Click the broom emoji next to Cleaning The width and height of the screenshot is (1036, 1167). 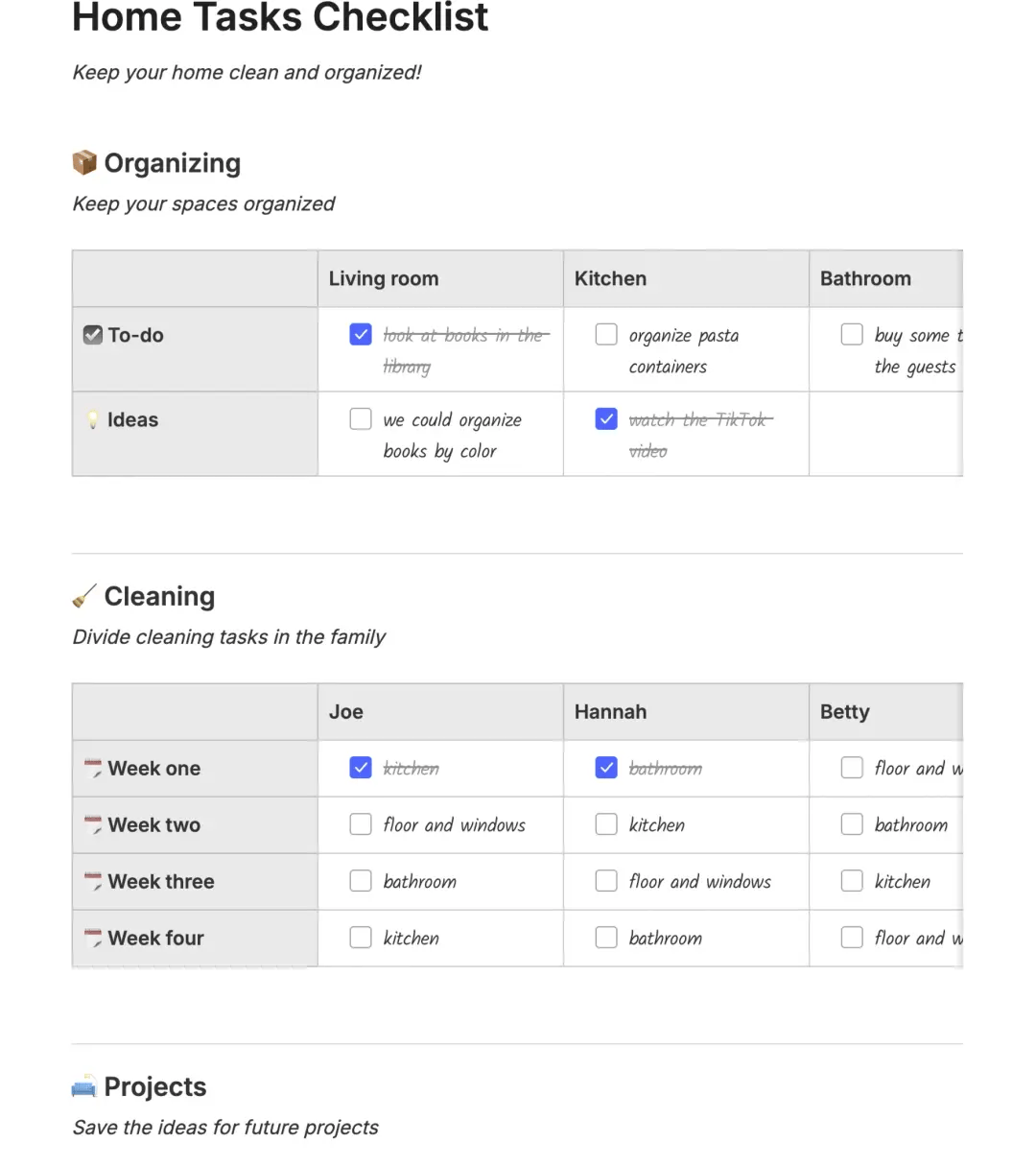click(x=83, y=595)
